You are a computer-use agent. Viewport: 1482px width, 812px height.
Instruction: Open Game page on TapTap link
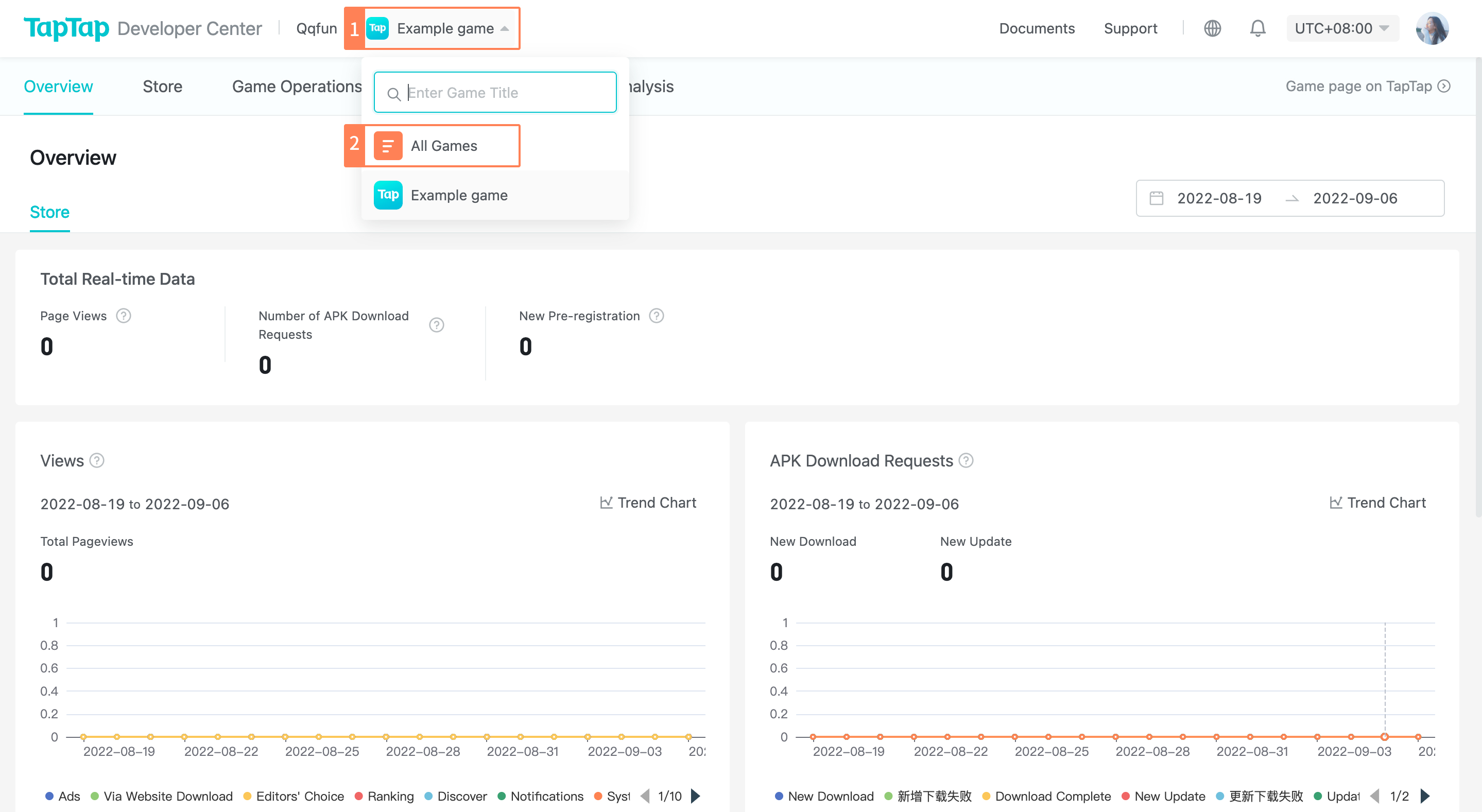(x=1368, y=87)
